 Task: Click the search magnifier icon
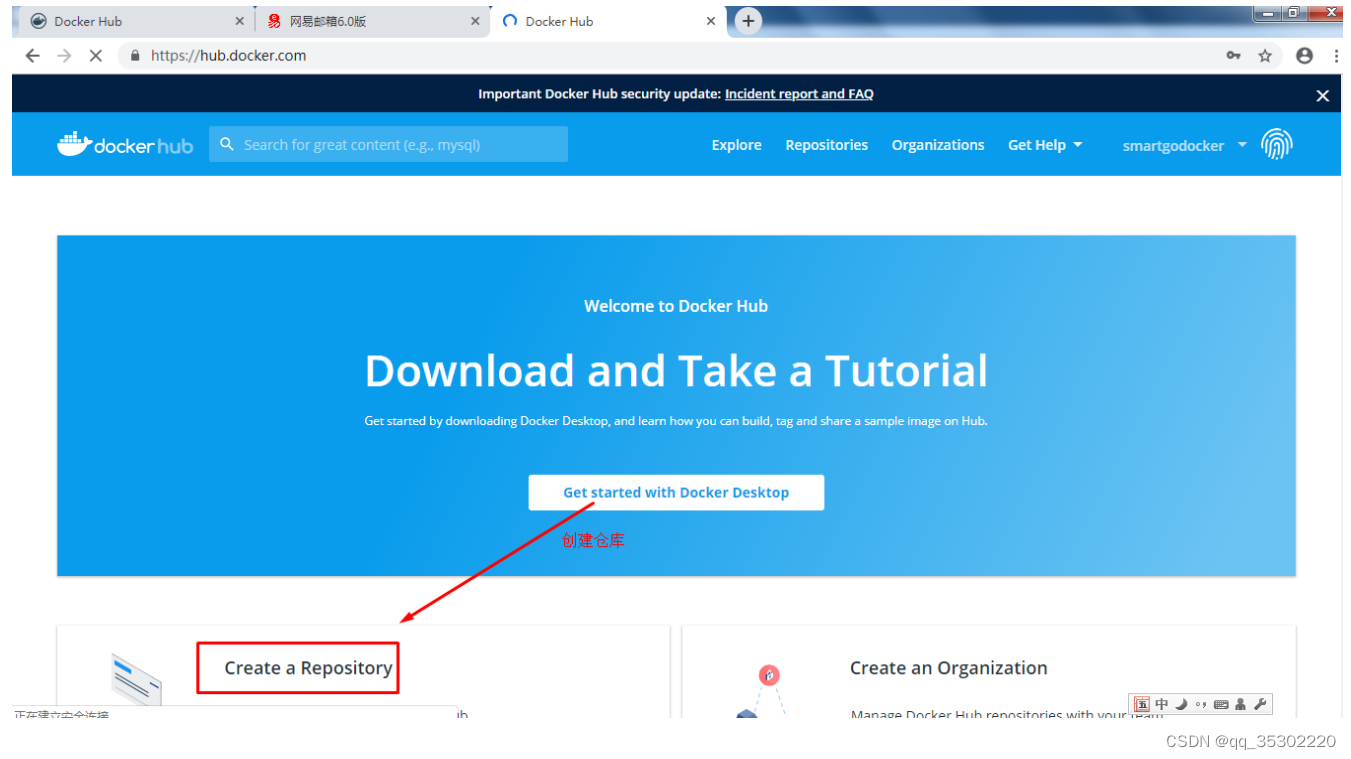[227, 144]
